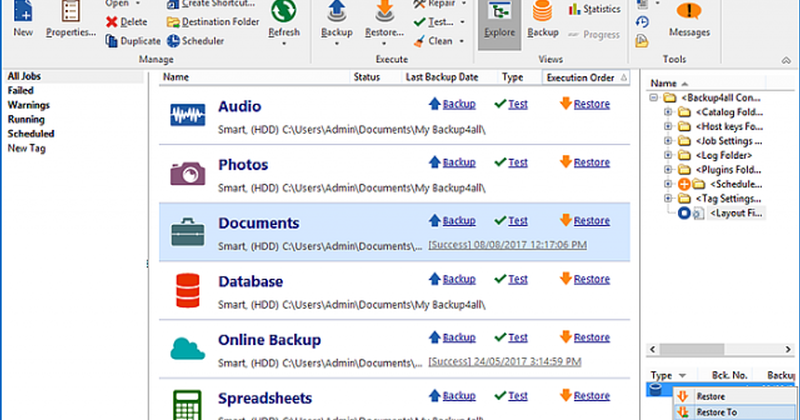Expand the Log Folder tree node

(668, 155)
